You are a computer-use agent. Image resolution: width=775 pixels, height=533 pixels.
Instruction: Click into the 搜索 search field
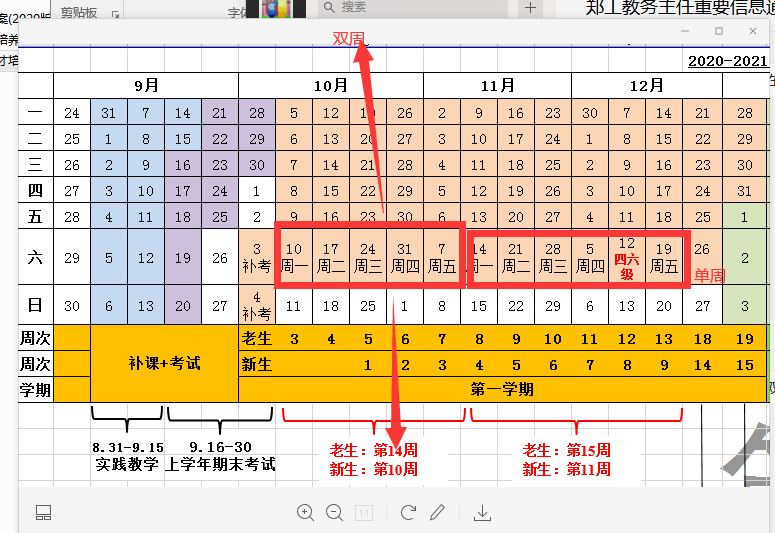click(420, 7)
